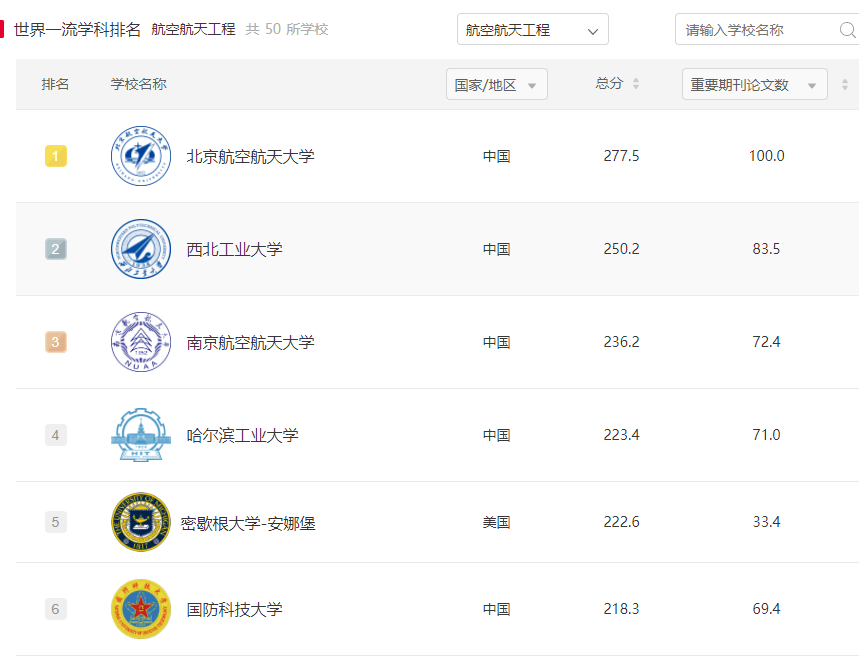The image size is (859, 657).
Task: Click the 排名 column header
Action: point(55,84)
